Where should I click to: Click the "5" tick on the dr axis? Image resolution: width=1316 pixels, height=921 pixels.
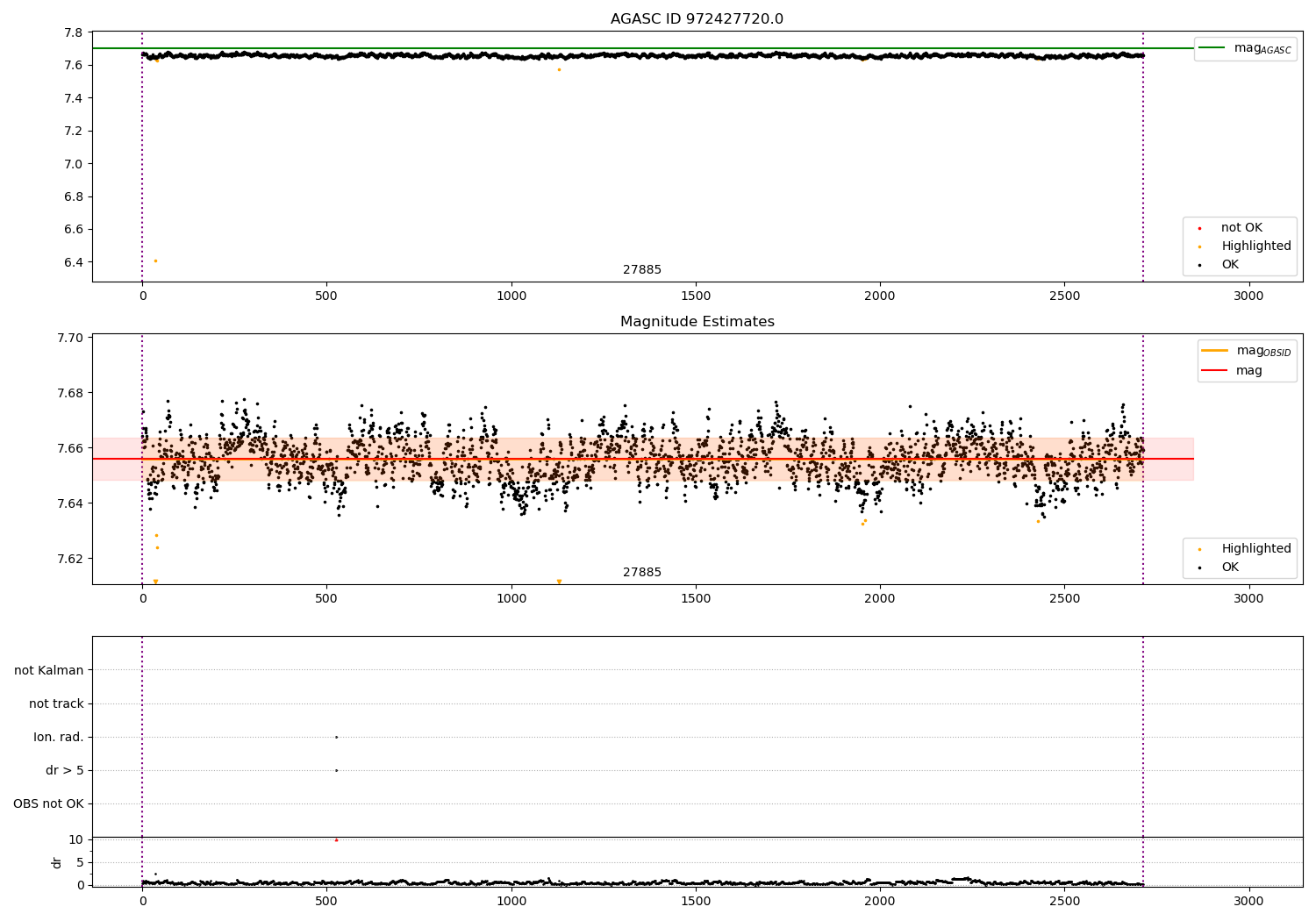point(80,863)
